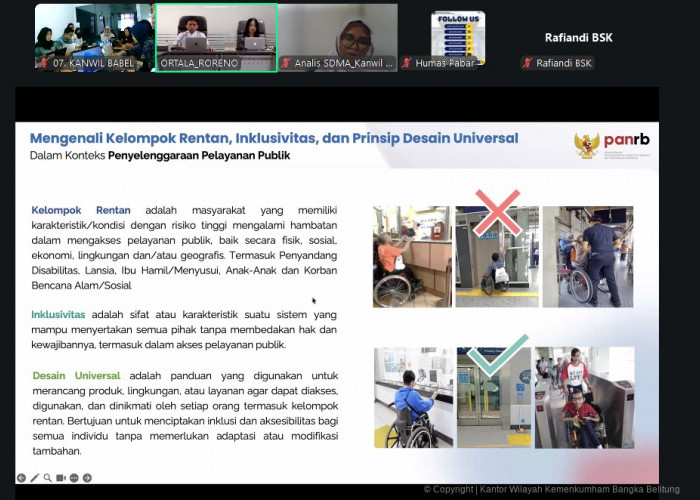Click the muted mic icon on Humas Pabar
Screen dimensions: 700x500
[x=407, y=63]
